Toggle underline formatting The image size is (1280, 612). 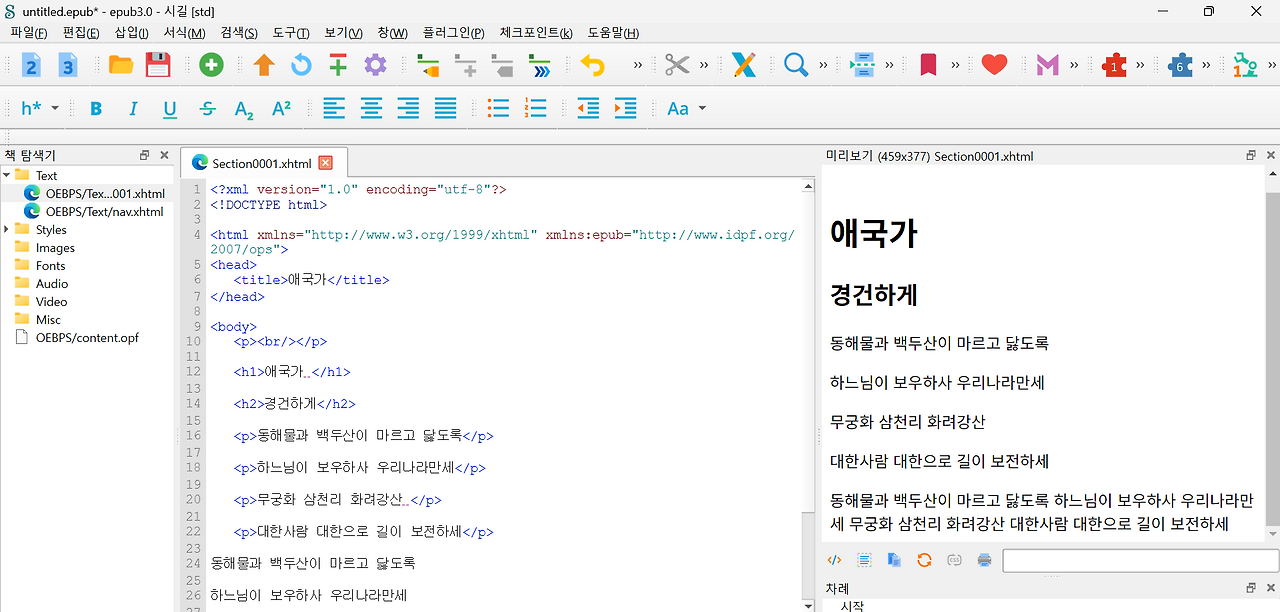pos(170,108)
